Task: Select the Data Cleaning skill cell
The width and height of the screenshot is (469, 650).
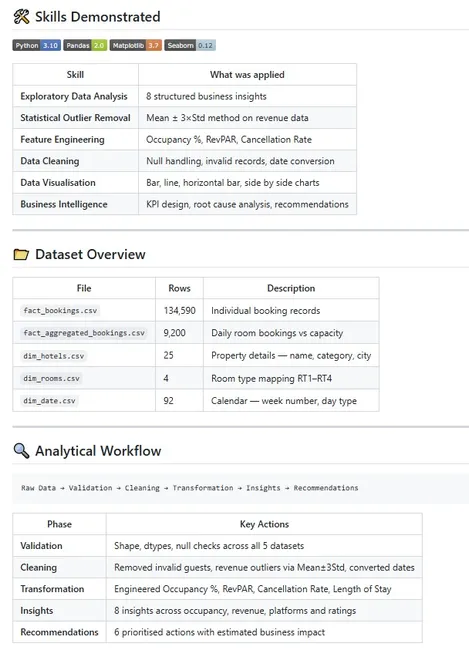Action: pyautogui.click(x=75, y=161)
